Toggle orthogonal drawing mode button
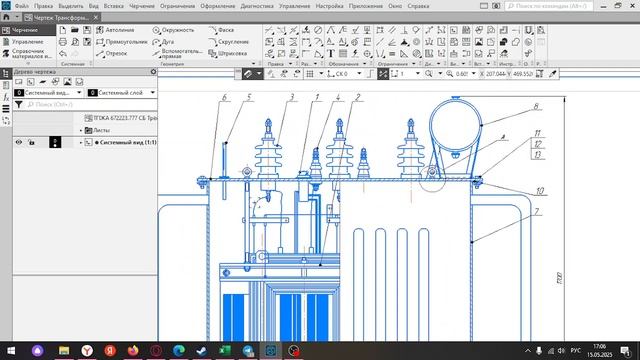The image size is (640, 360). click(x=370, y=74)
